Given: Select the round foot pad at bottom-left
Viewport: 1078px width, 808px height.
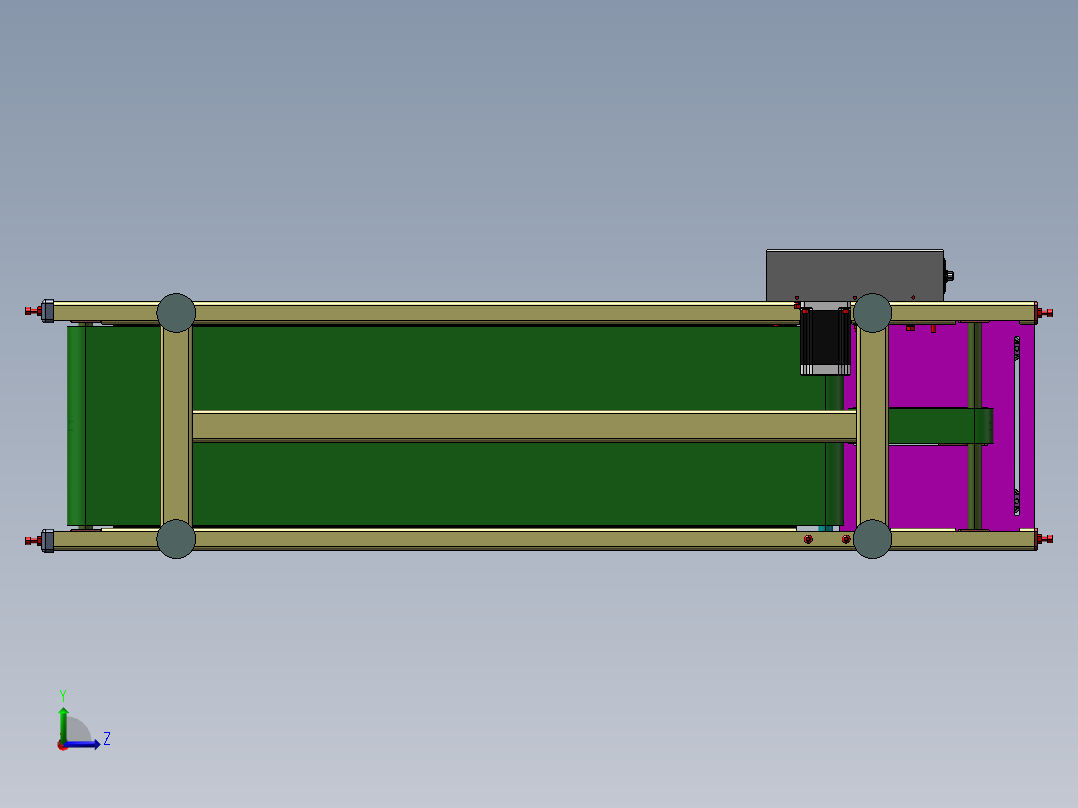Looking at the screenshot, I should coord(176,539).
